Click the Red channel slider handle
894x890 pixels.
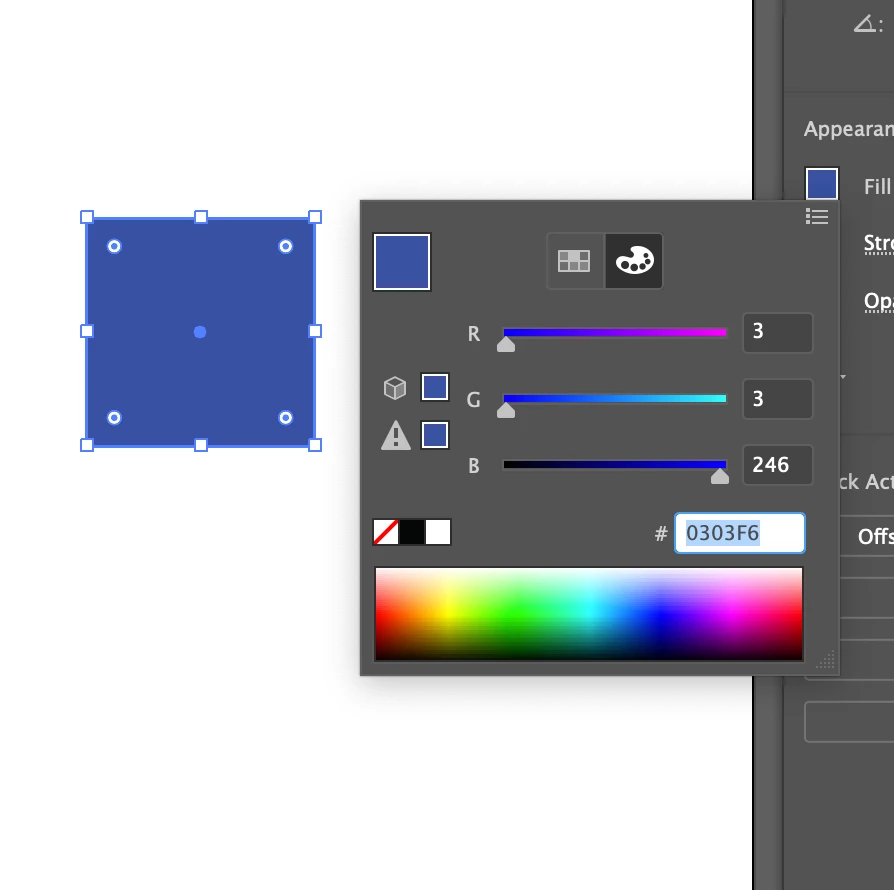[x=506, y=345]
